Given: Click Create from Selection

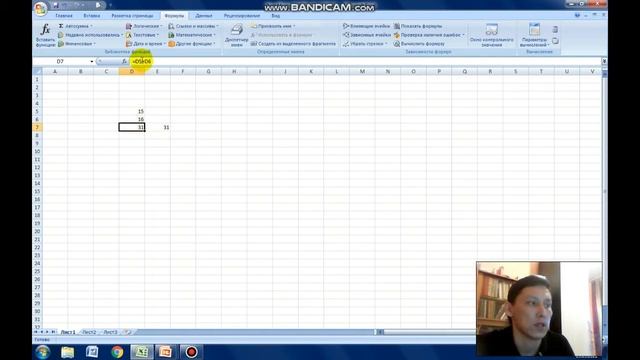Looking at the screenshot, I should pos(293,44).
